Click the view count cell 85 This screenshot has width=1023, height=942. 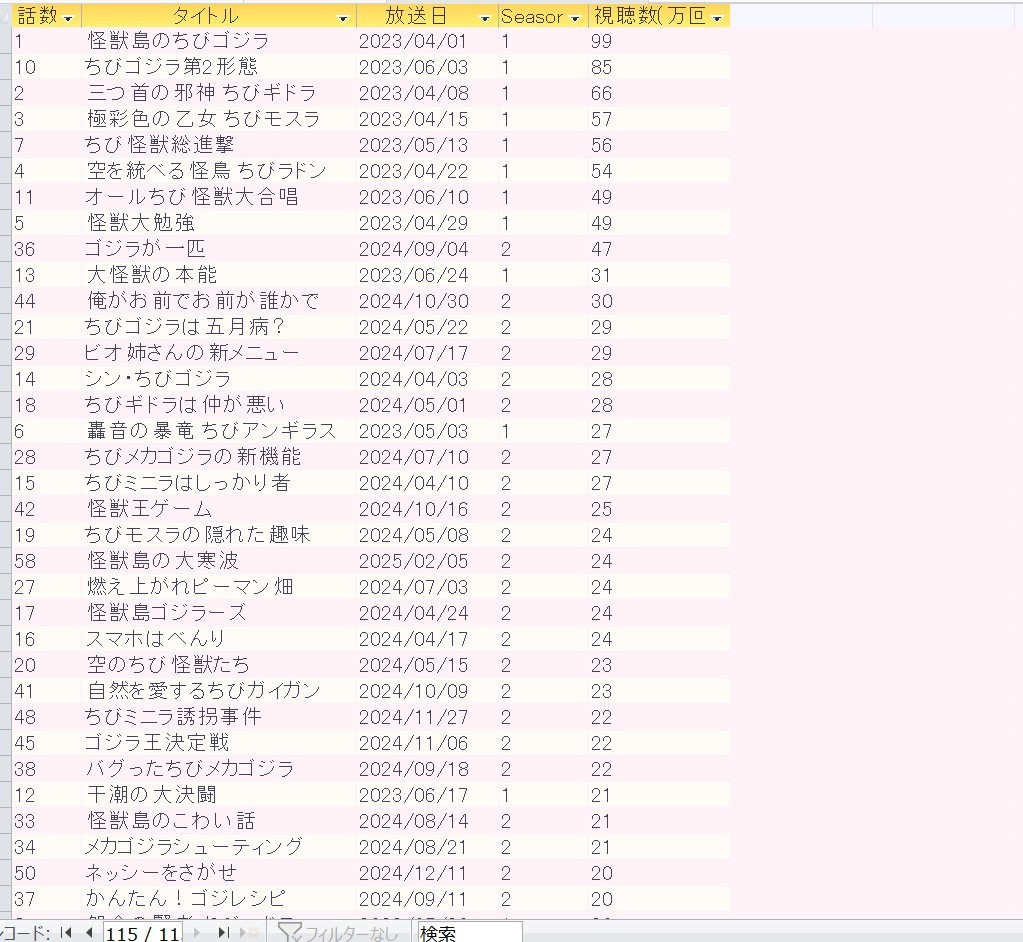click(x=659, y=67)
